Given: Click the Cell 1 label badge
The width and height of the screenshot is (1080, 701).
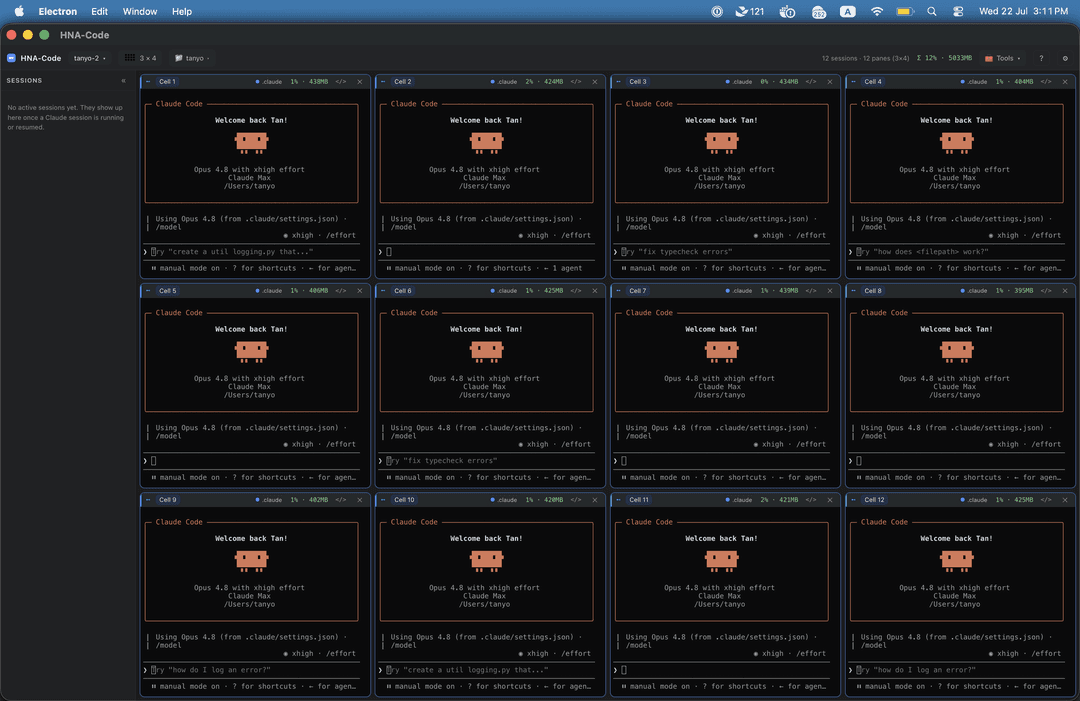Looking at the screenshot, I should click(x=167, y=82).
